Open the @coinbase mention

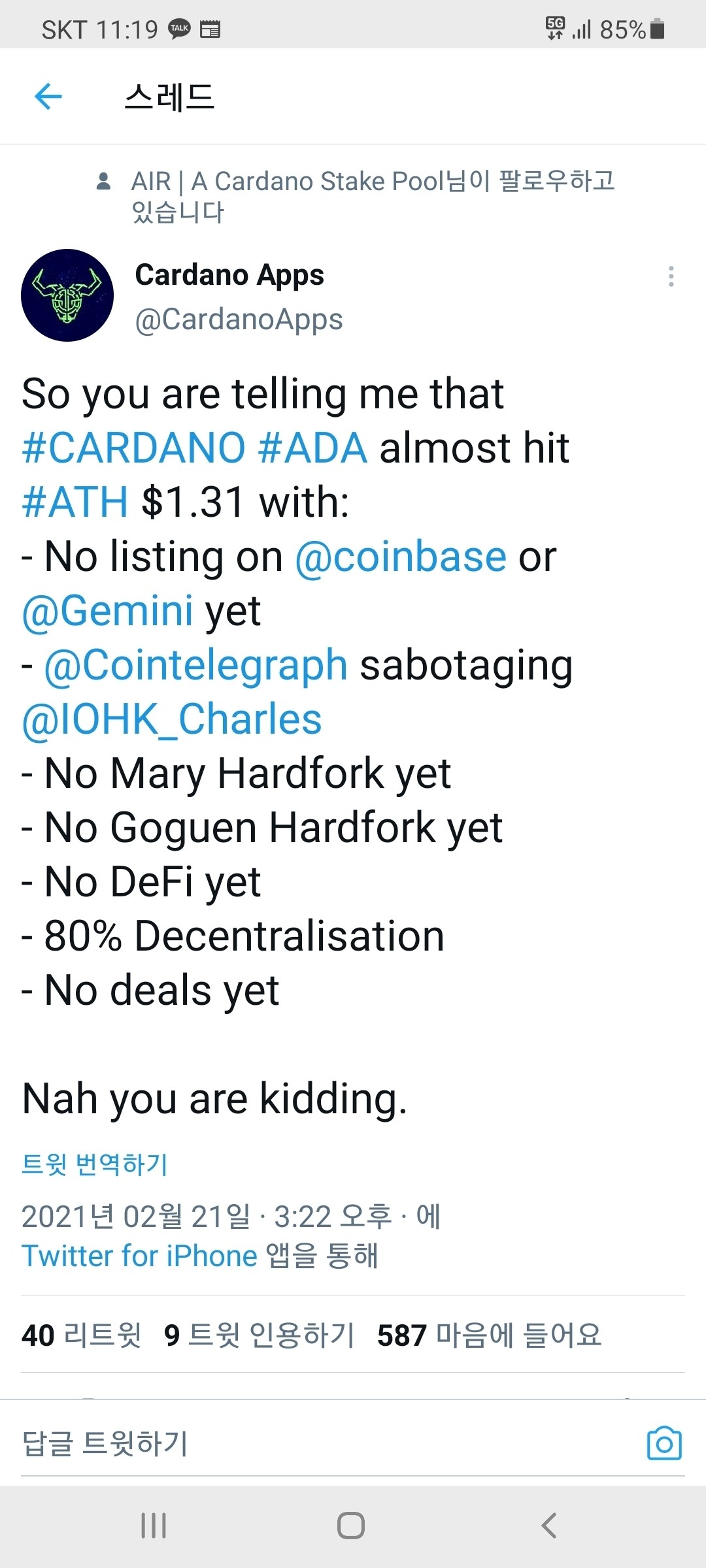[401, 557]
